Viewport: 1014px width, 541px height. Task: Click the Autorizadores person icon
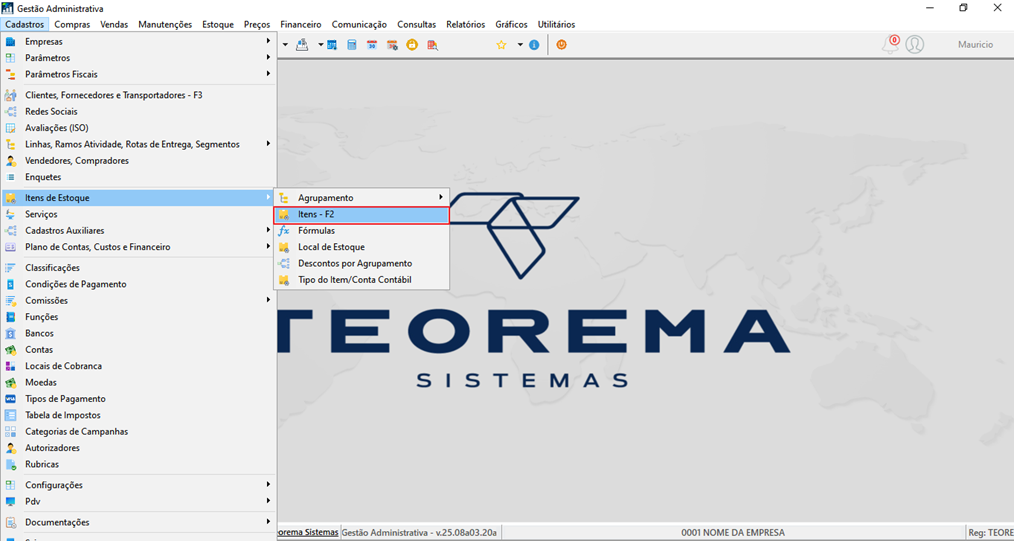click(10, 448)
